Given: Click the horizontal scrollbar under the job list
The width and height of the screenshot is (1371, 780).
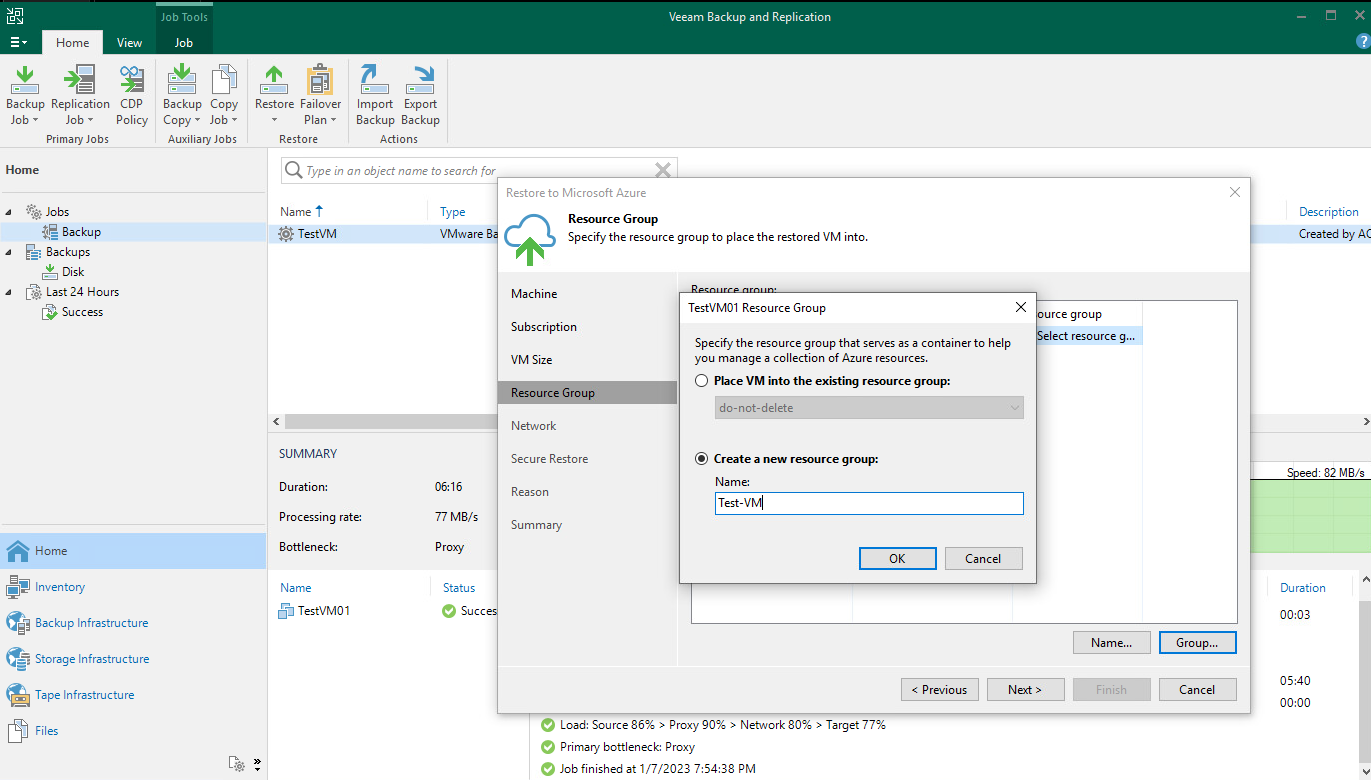Looking at the screenshot, I should click(x=390, y=422).
